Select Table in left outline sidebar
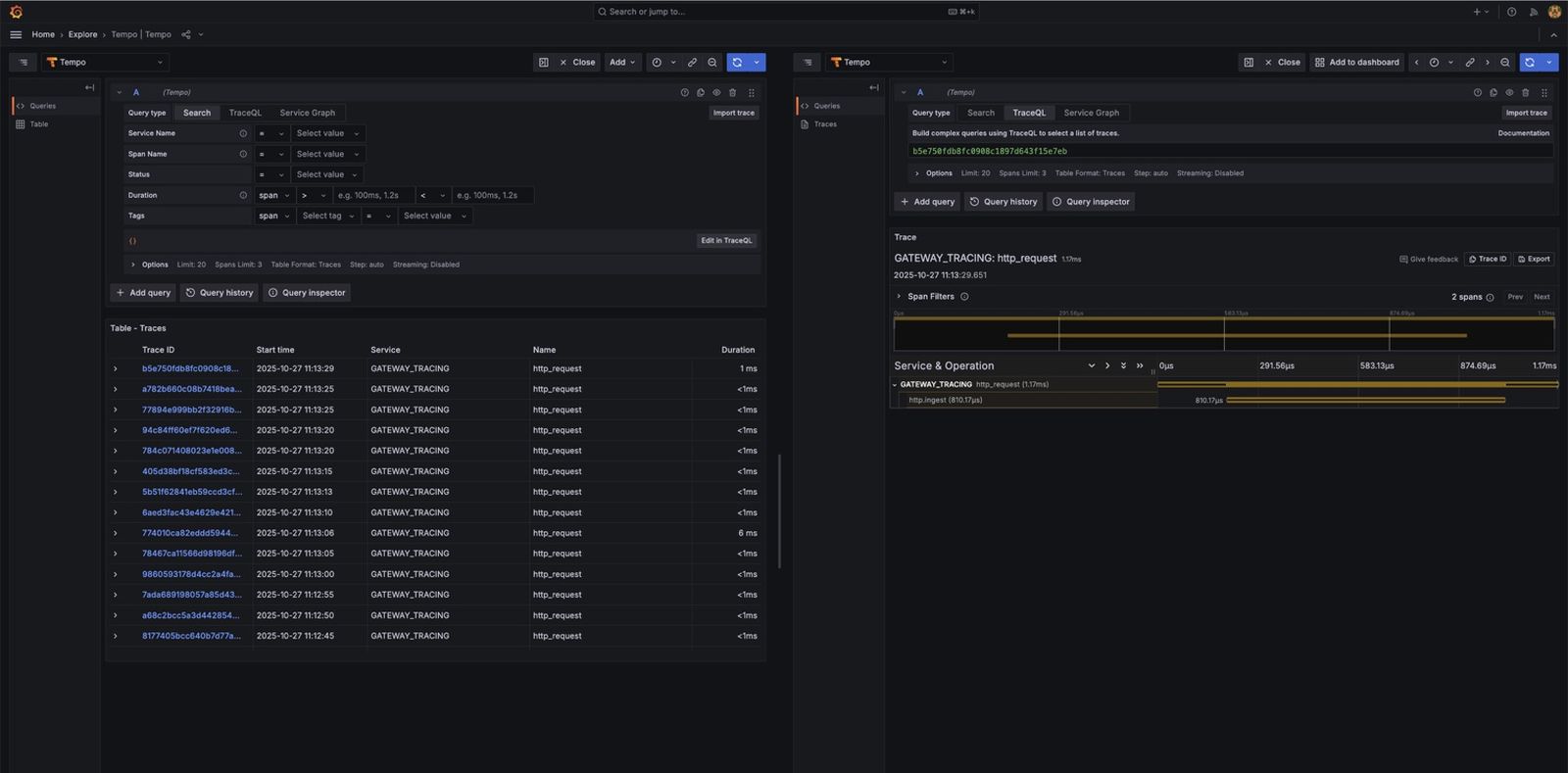1568x773 pixels. point(39,124)
